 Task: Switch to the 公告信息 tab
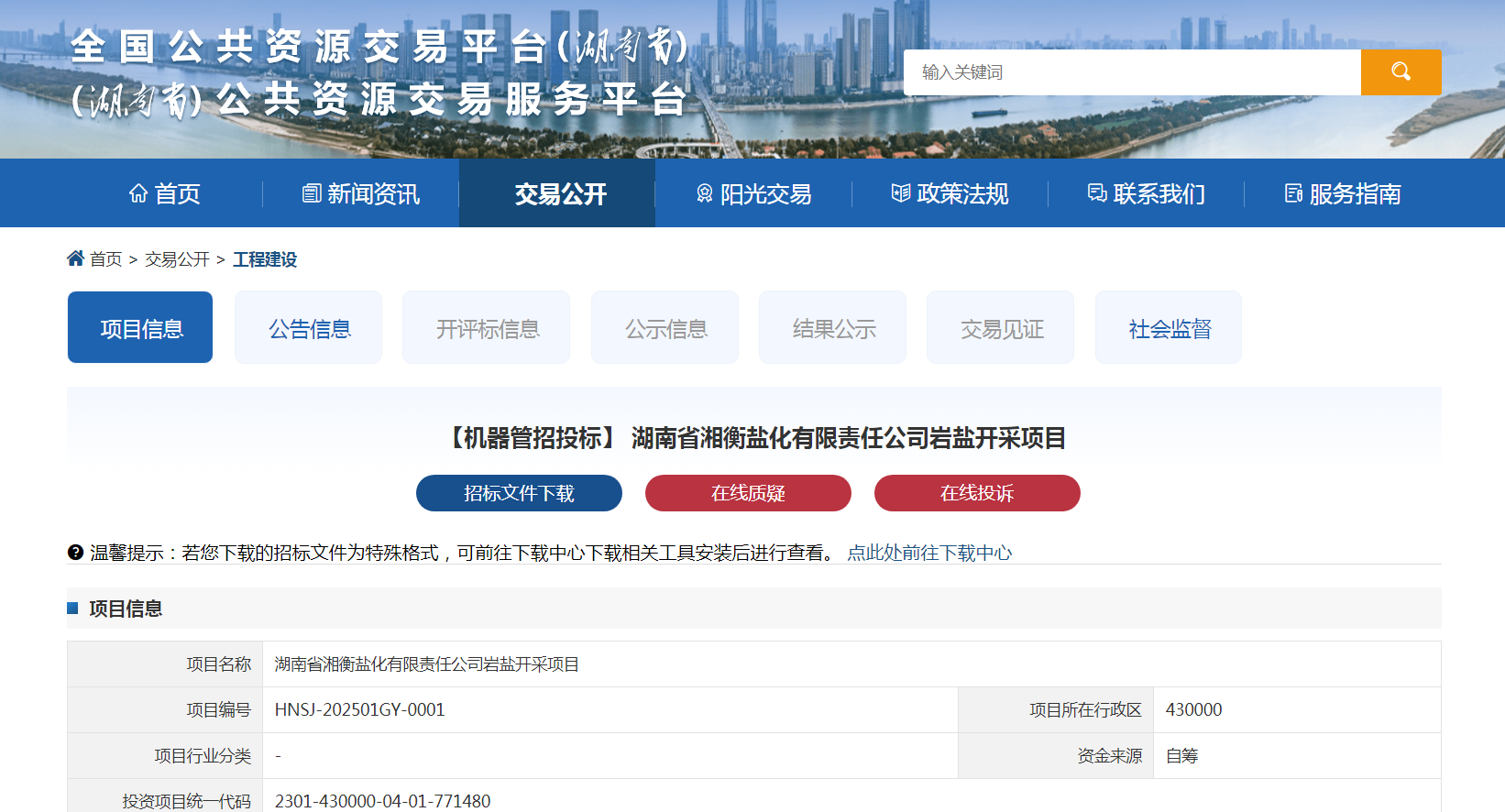[x=309, y=327]
